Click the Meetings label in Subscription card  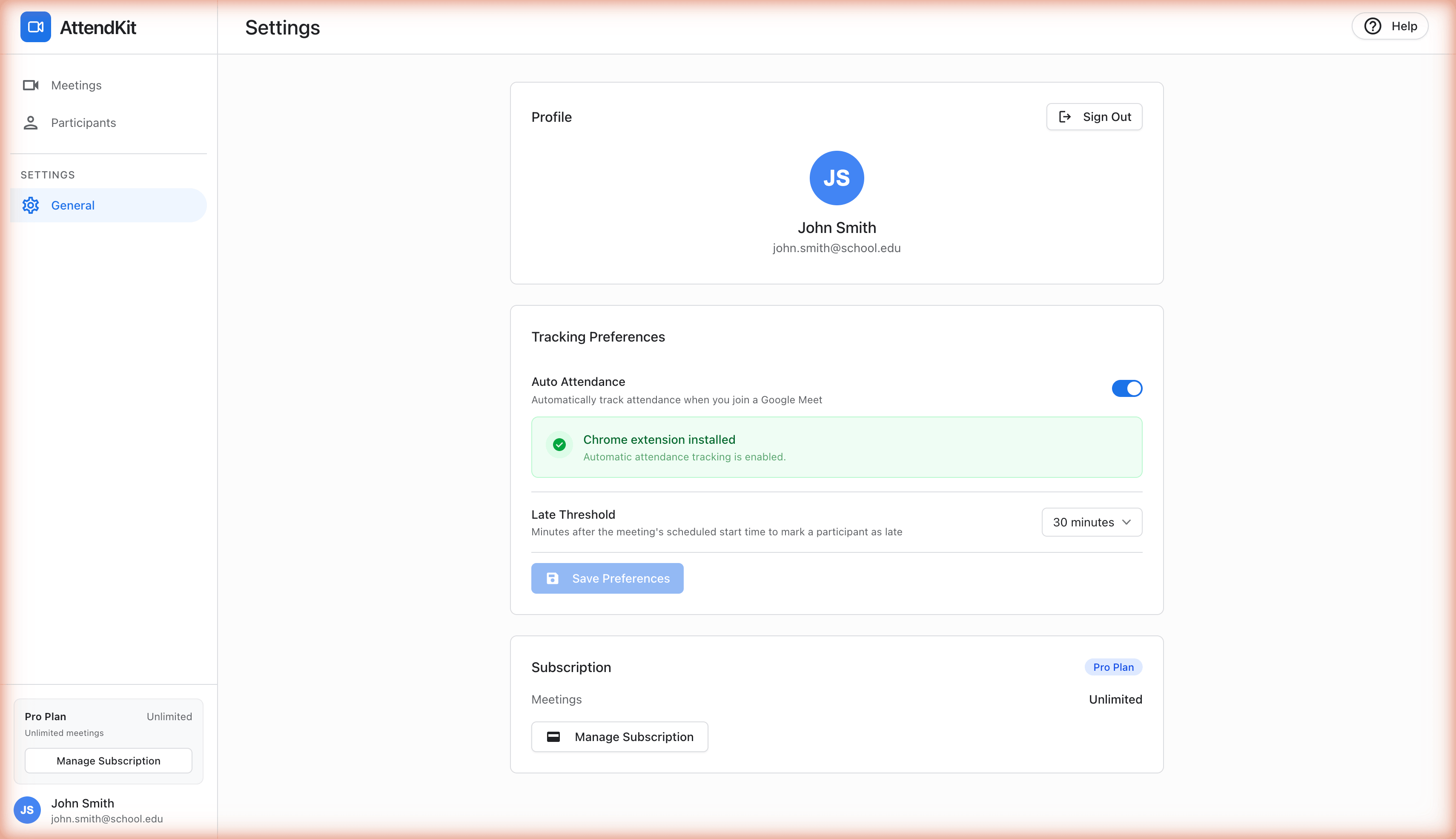point(556,699)
